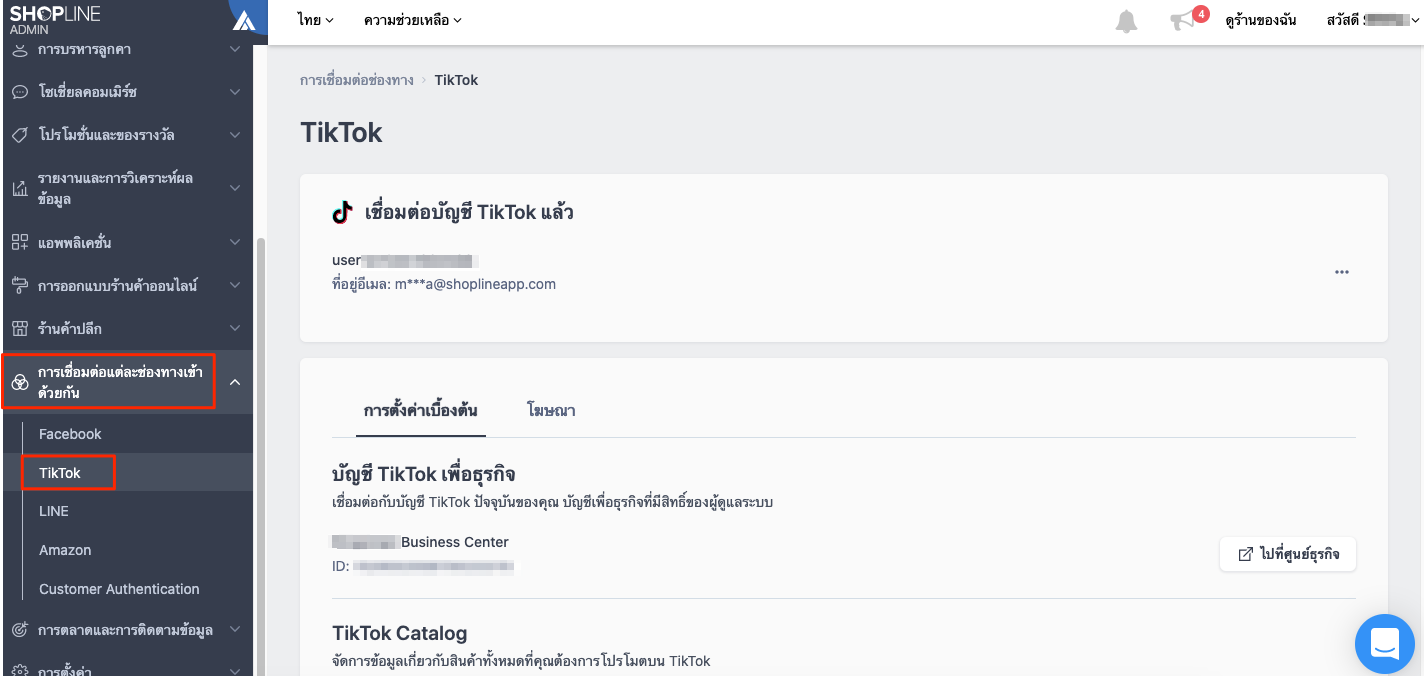
Task: Expand the การตลาดและการติดตามข้อมูล chevron
Action: click(x=235, y=630)
